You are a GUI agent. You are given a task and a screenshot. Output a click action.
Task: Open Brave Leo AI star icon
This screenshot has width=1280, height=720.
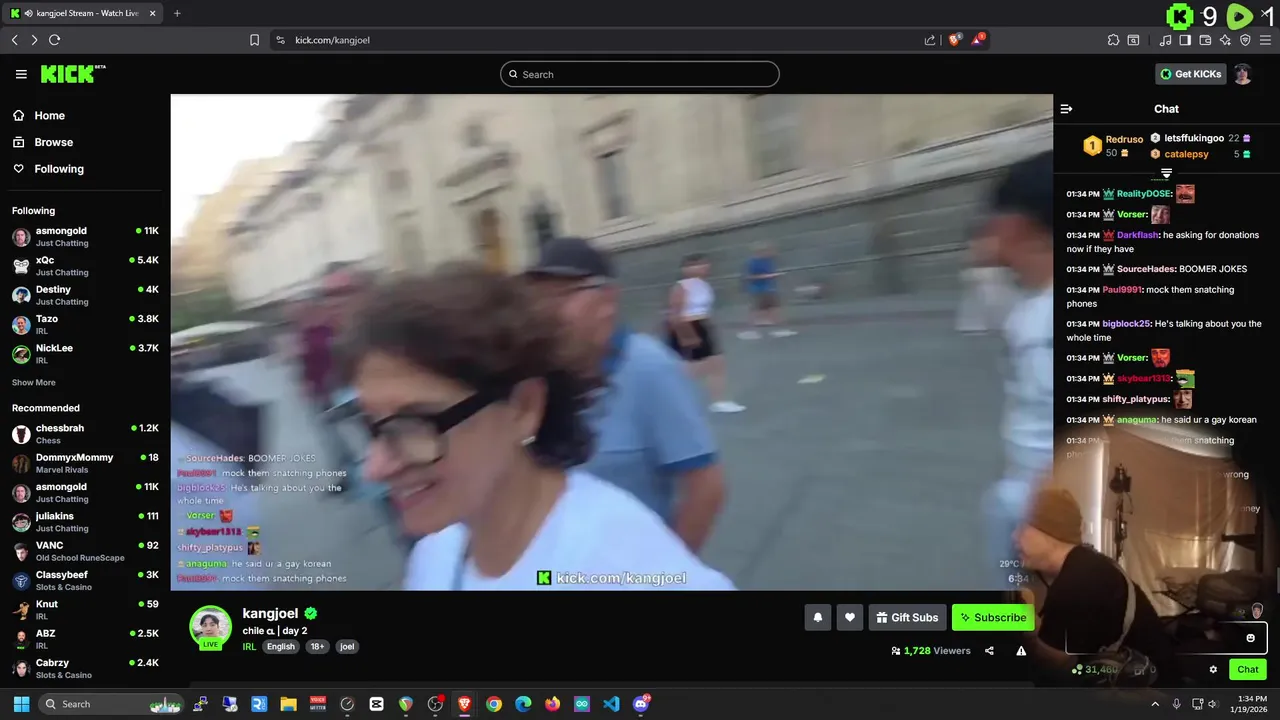tap(1225, 40)
